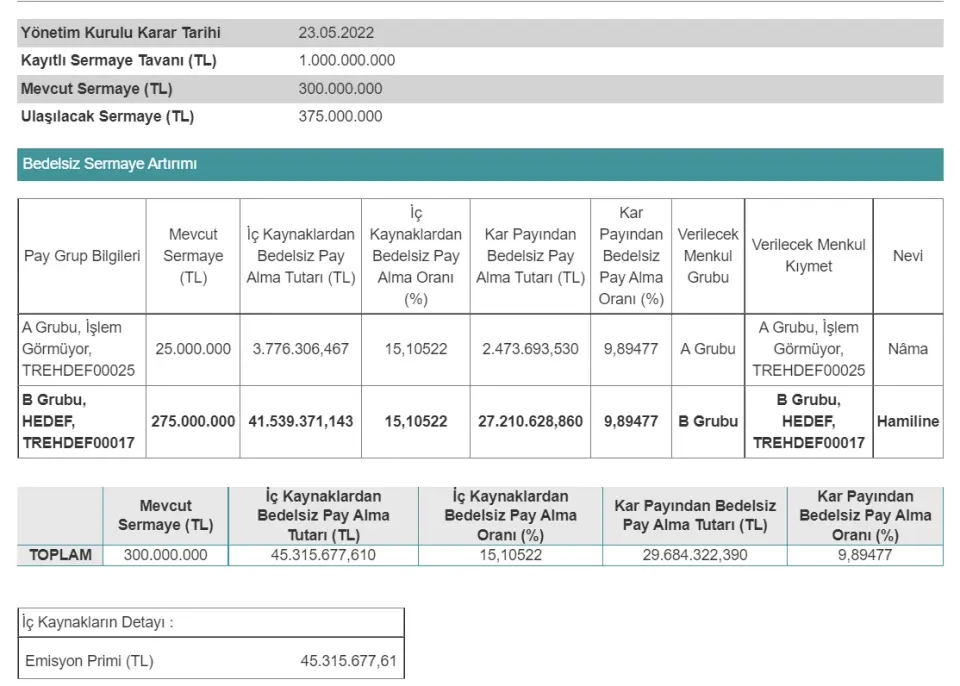The width and height of the screenshot is (960, 686).
Task: Click B Grubu current capital 275.000.000
Action: [x=193, y=421]
